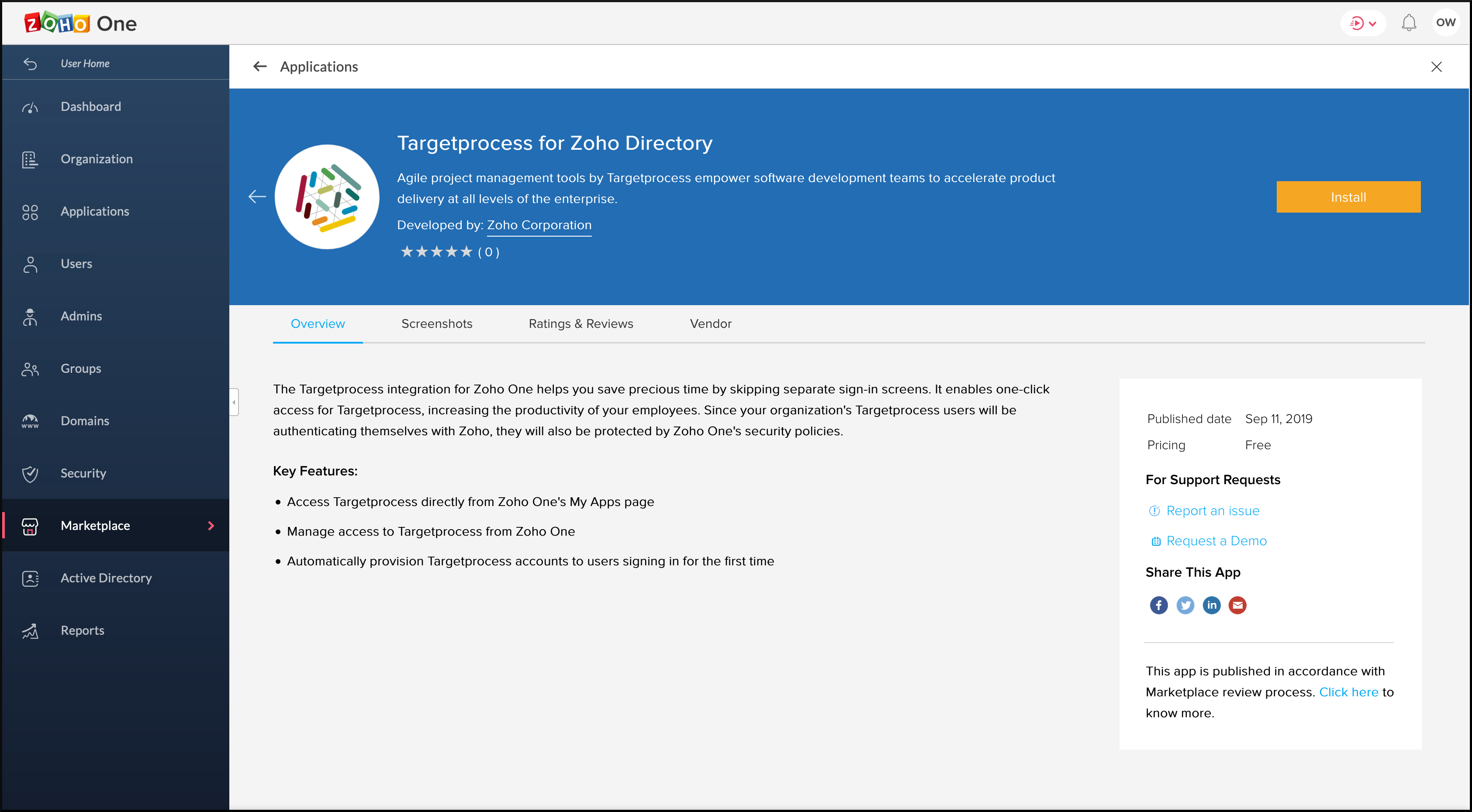Share app via Facebook icon

(x=1158, y=604)
